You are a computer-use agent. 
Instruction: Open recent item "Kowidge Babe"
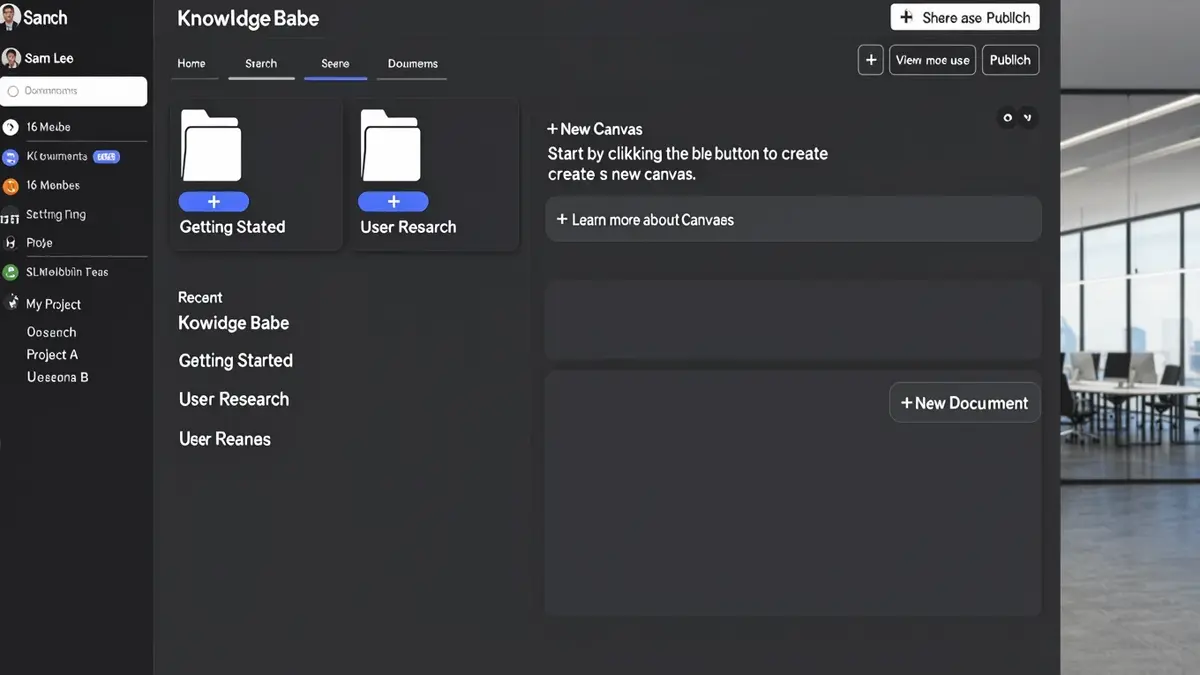[234, 323]
